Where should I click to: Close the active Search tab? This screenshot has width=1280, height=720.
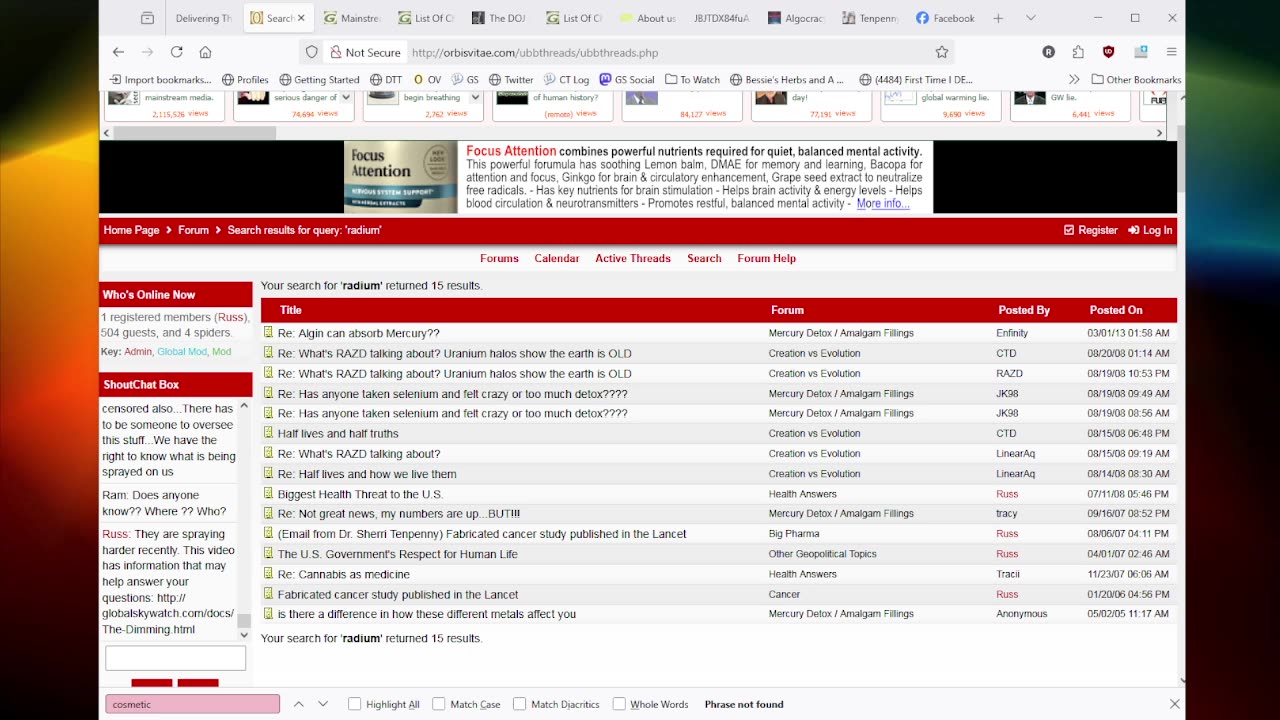(301, 18)
